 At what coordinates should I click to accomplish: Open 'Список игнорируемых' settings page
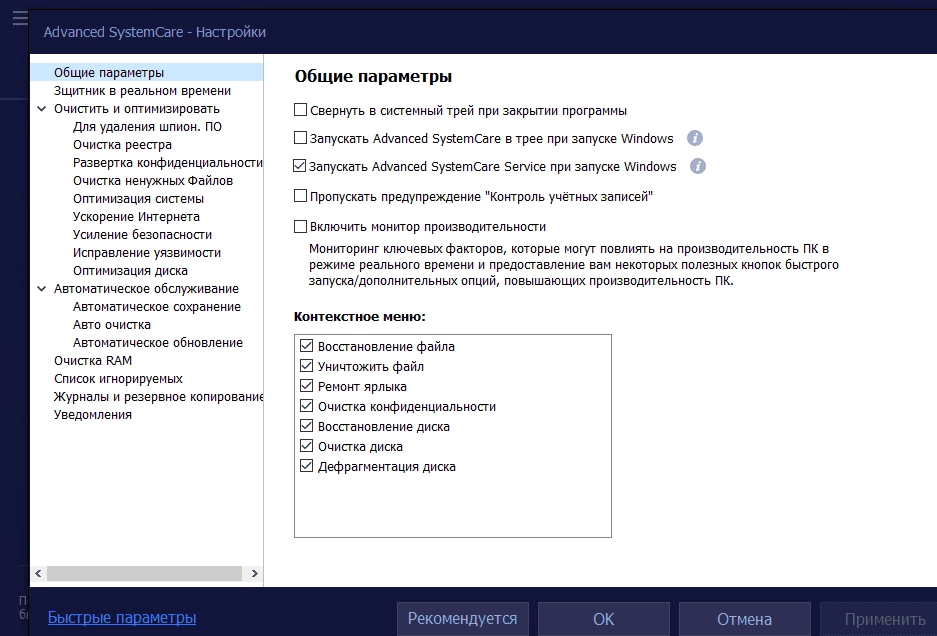(118, 378)
